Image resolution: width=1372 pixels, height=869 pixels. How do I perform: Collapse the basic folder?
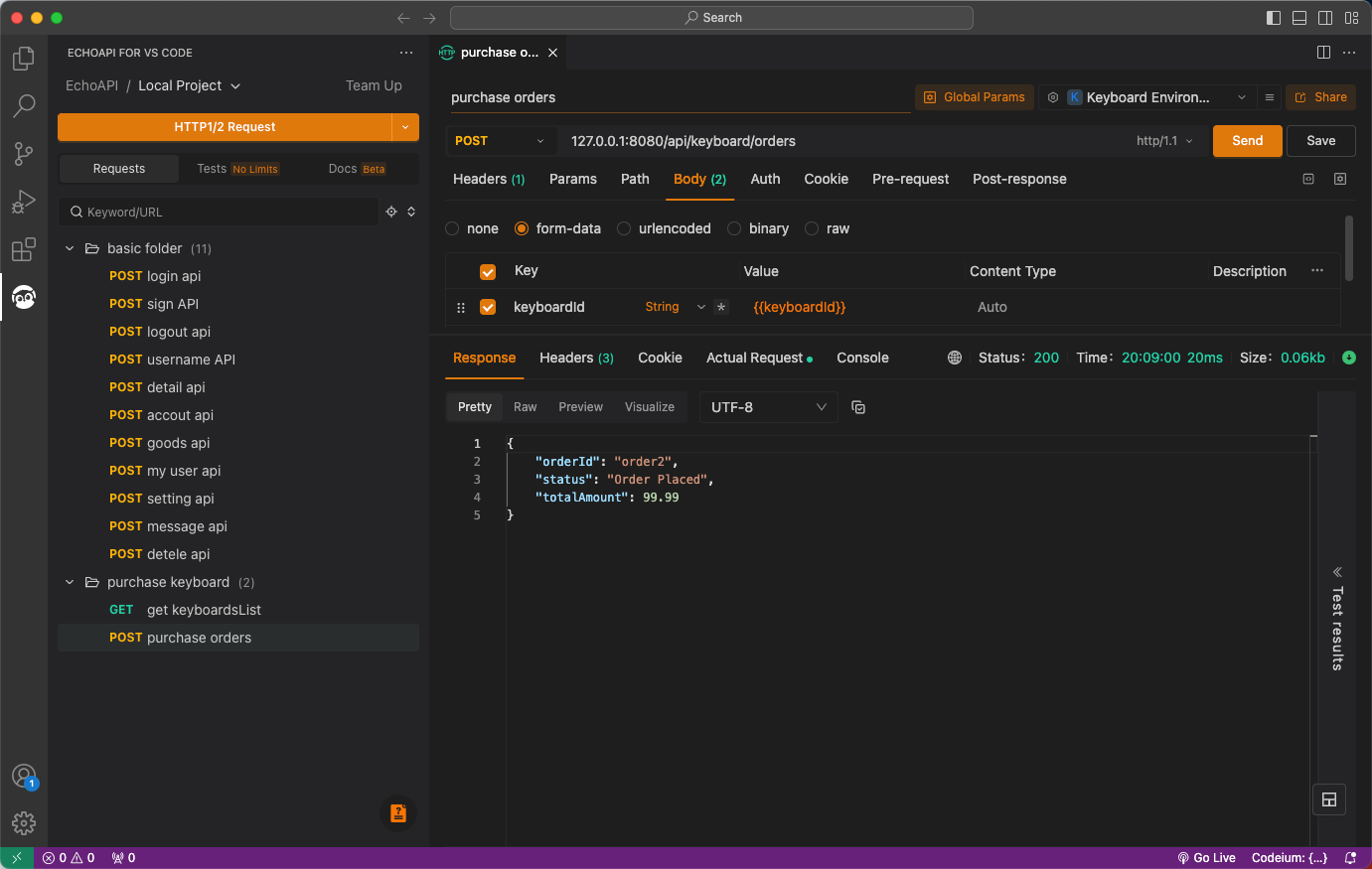pyautogui.click(x=70, y=248)
